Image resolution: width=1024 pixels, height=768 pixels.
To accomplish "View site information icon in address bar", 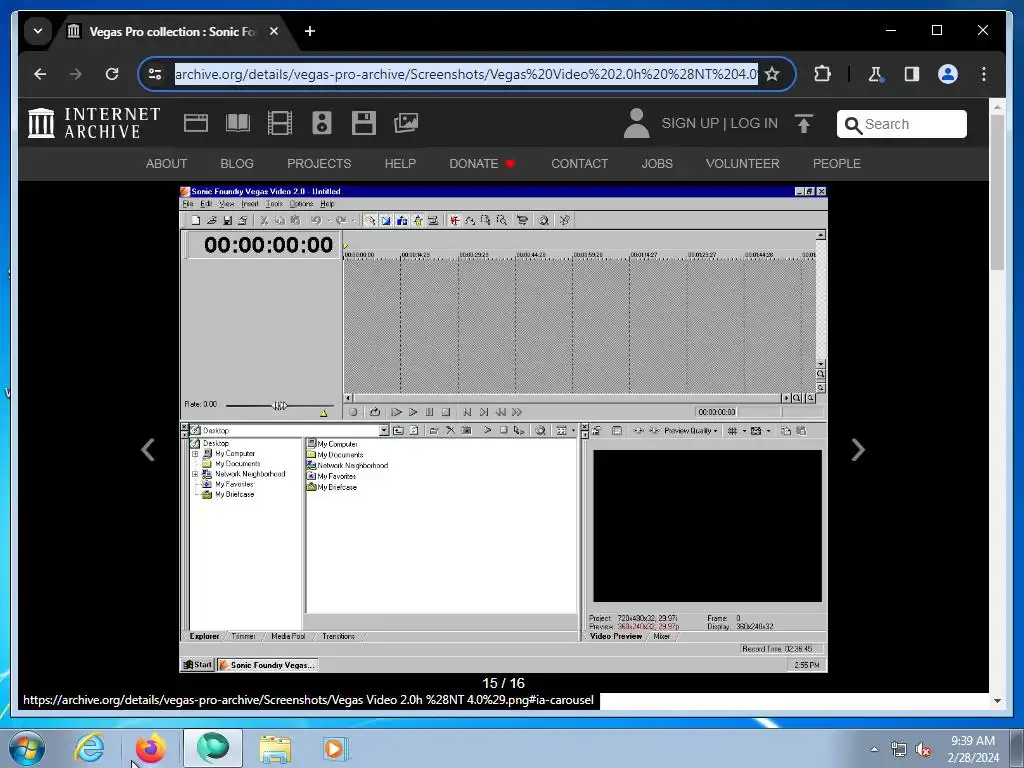I will [x=155, y=74].
